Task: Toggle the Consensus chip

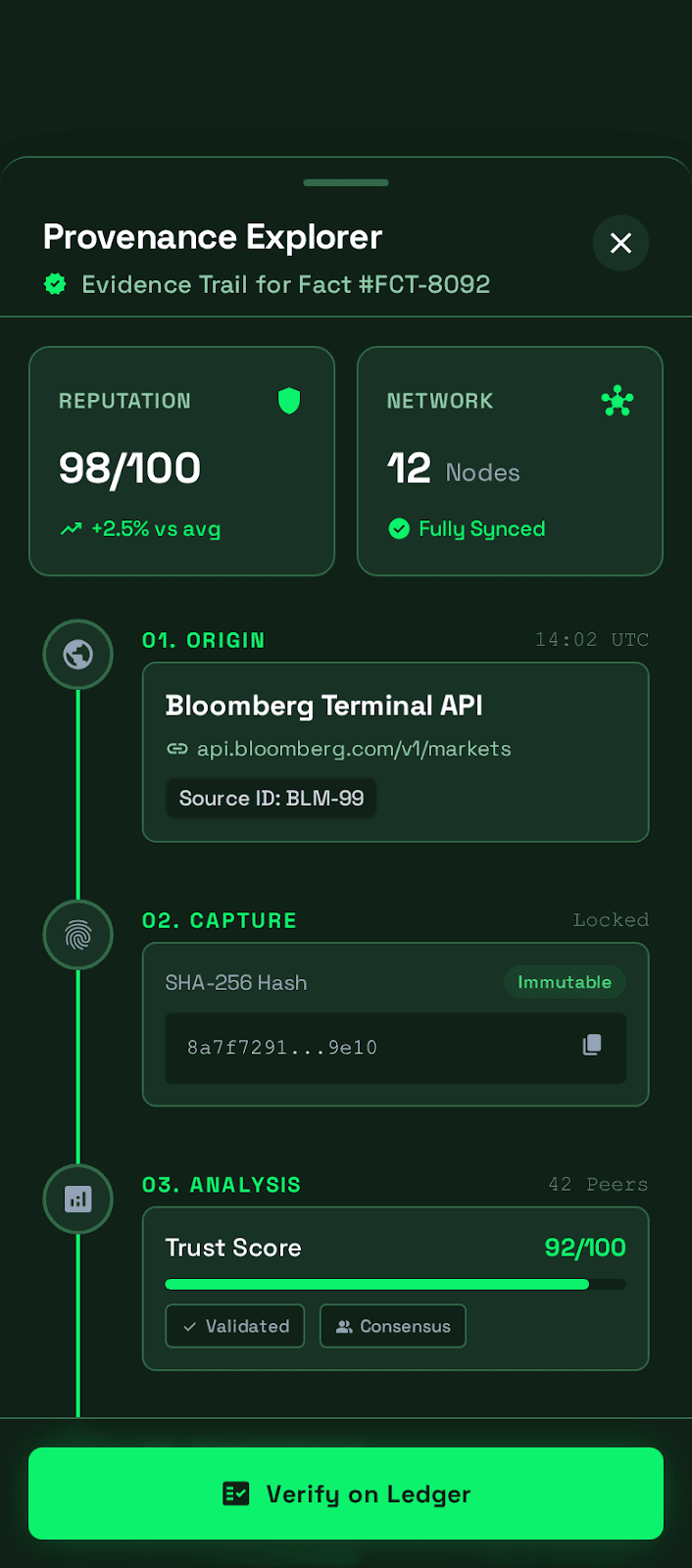Action: pos(393,1326)
